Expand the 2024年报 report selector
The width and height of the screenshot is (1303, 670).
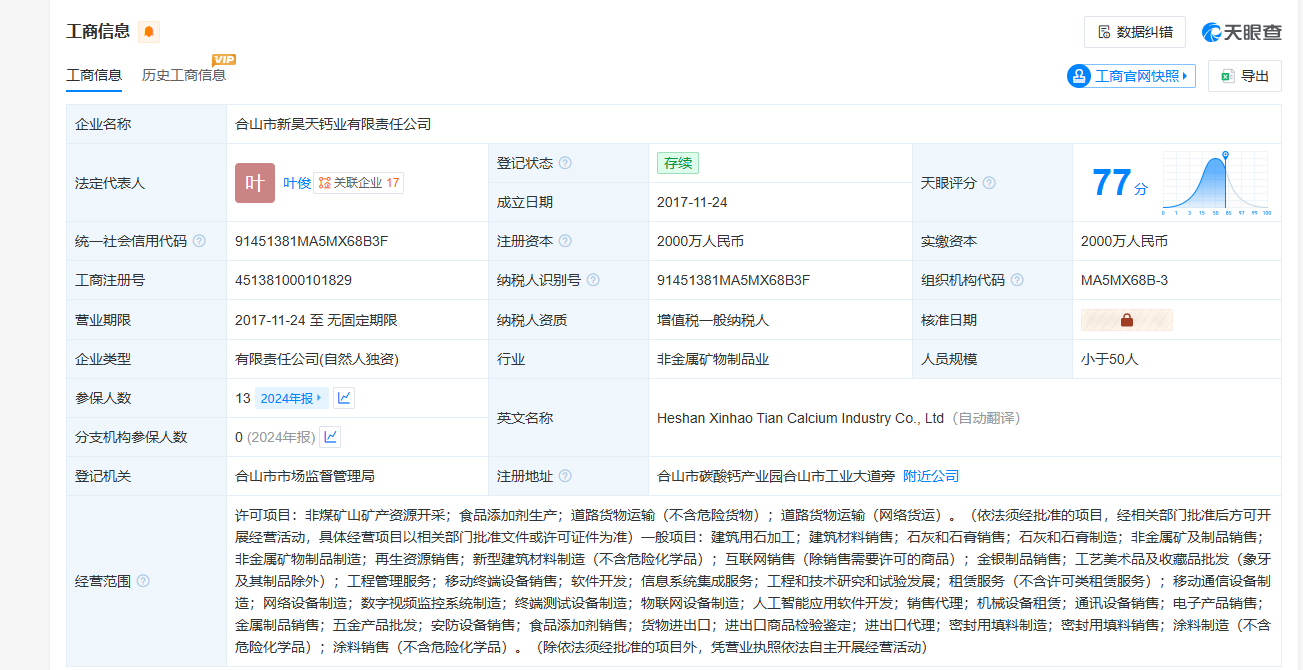point(292,398)
